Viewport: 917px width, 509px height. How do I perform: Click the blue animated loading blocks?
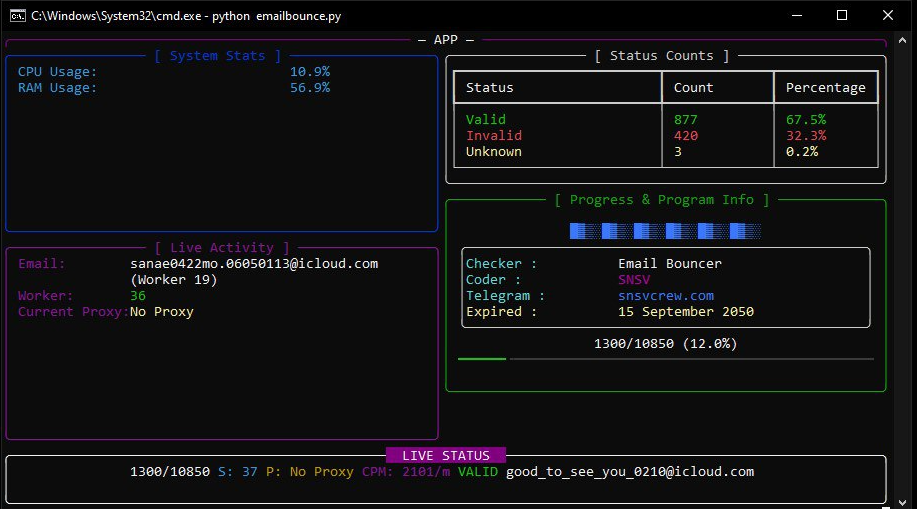[x=665, y=231]
